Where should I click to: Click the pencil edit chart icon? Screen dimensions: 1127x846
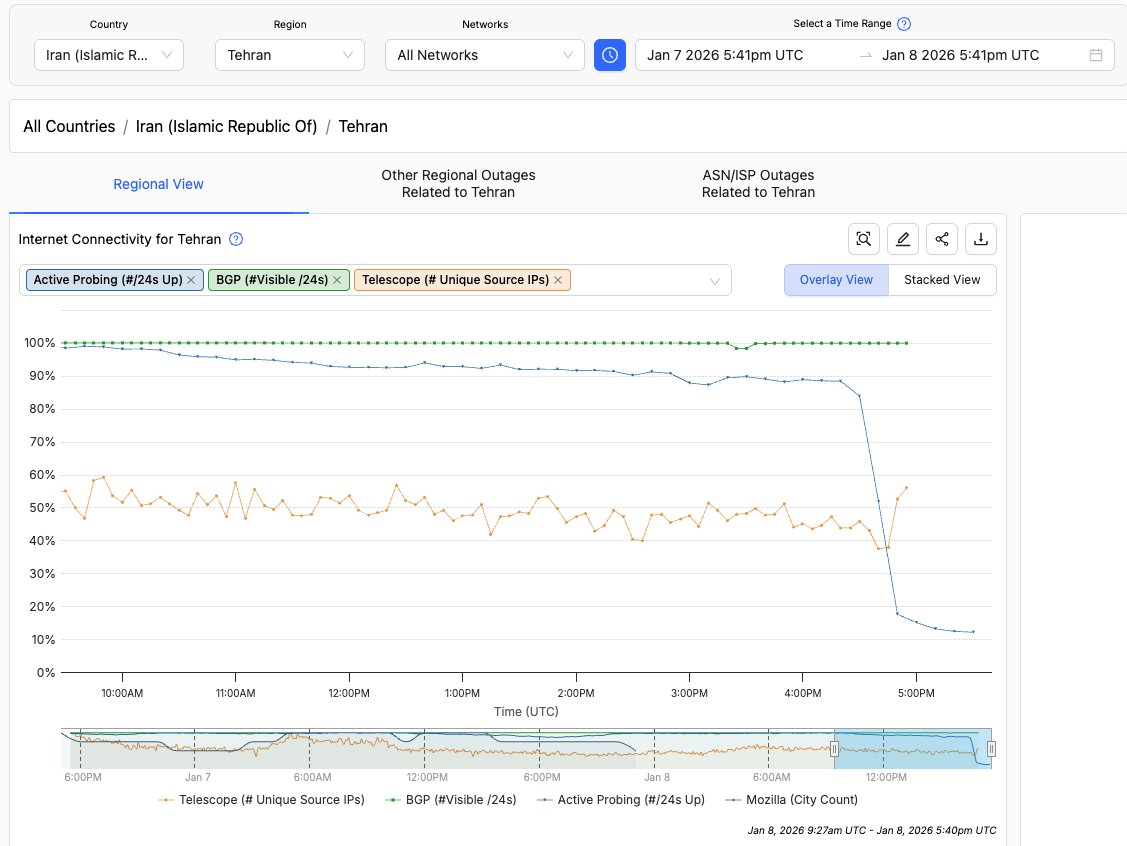coord(903,239)
